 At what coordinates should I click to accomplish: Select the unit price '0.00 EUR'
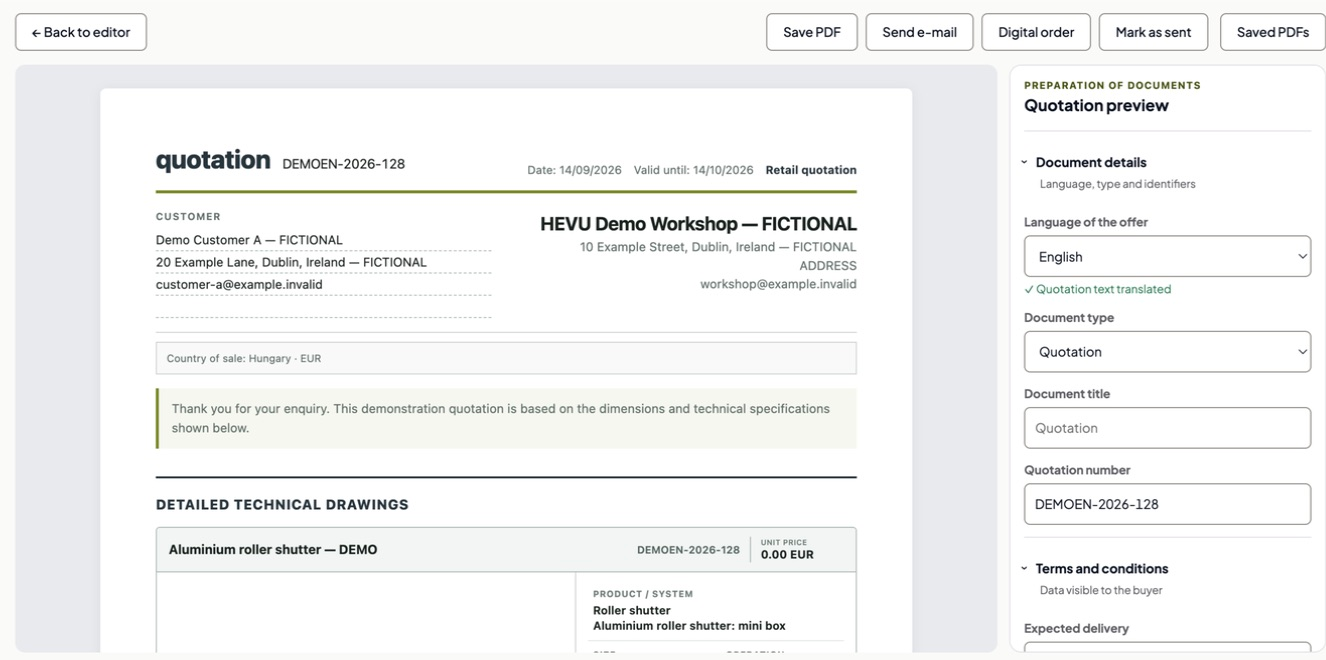click(x=787, y=554)
